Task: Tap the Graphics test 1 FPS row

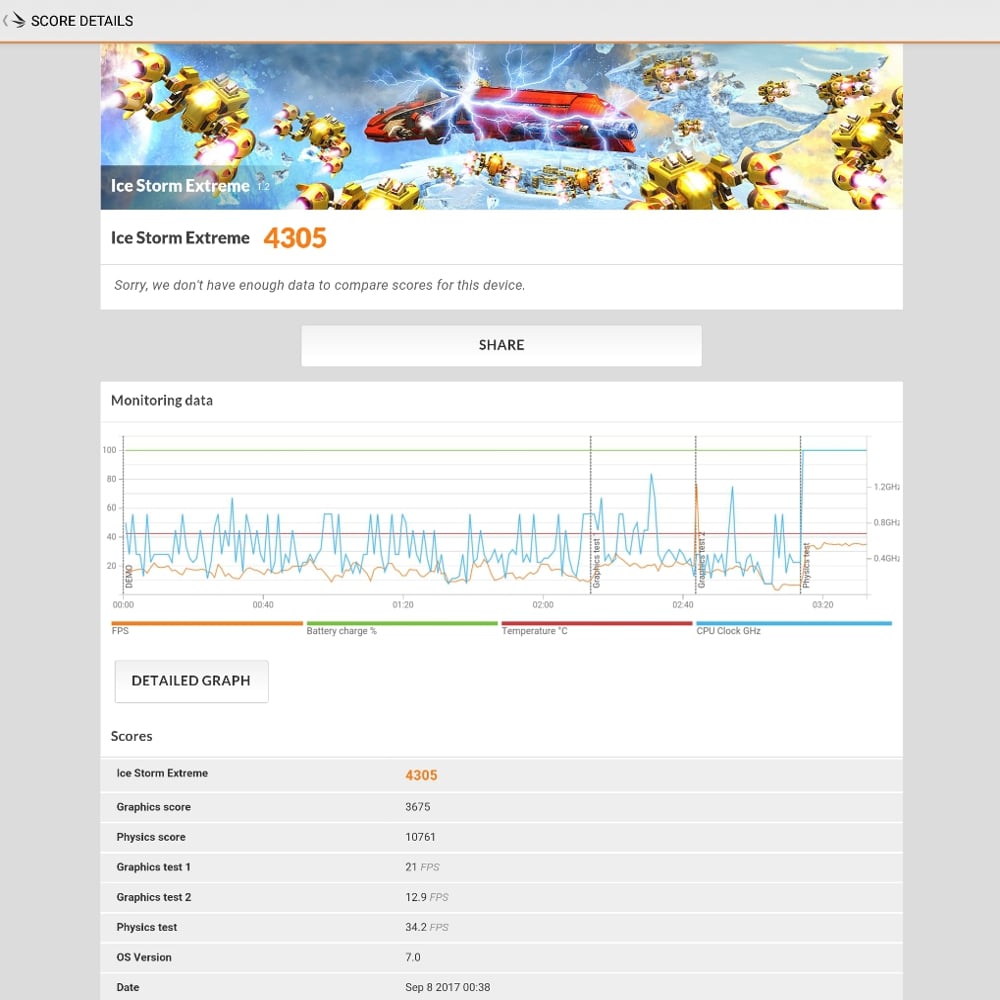Action: (501, 867)
